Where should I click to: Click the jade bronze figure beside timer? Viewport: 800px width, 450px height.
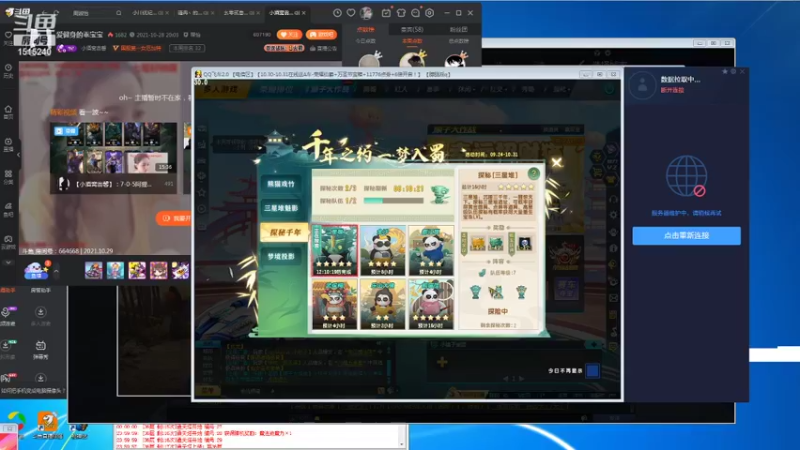coord(440,194)
